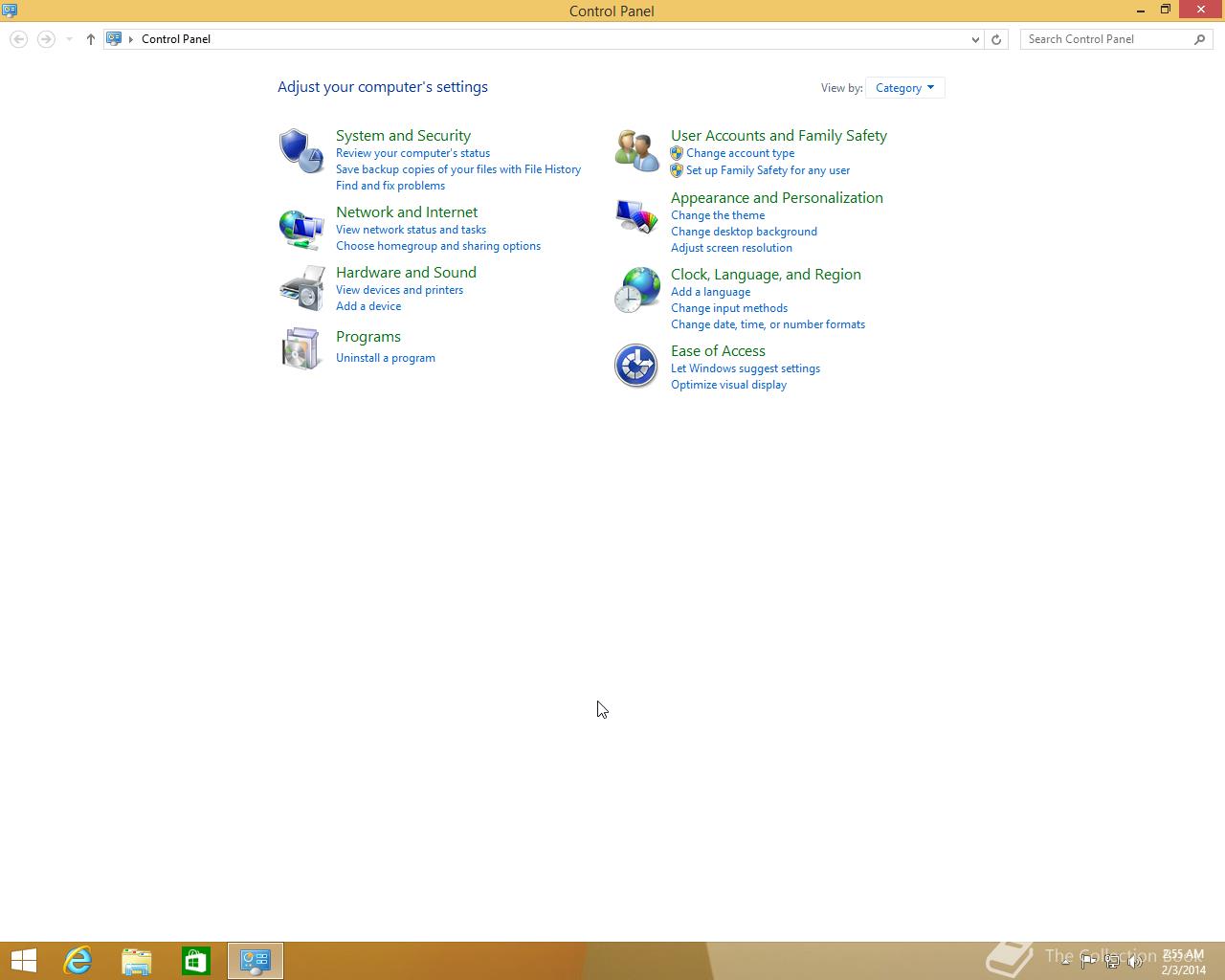Click the Forward navigation arrow

(46, 39)
